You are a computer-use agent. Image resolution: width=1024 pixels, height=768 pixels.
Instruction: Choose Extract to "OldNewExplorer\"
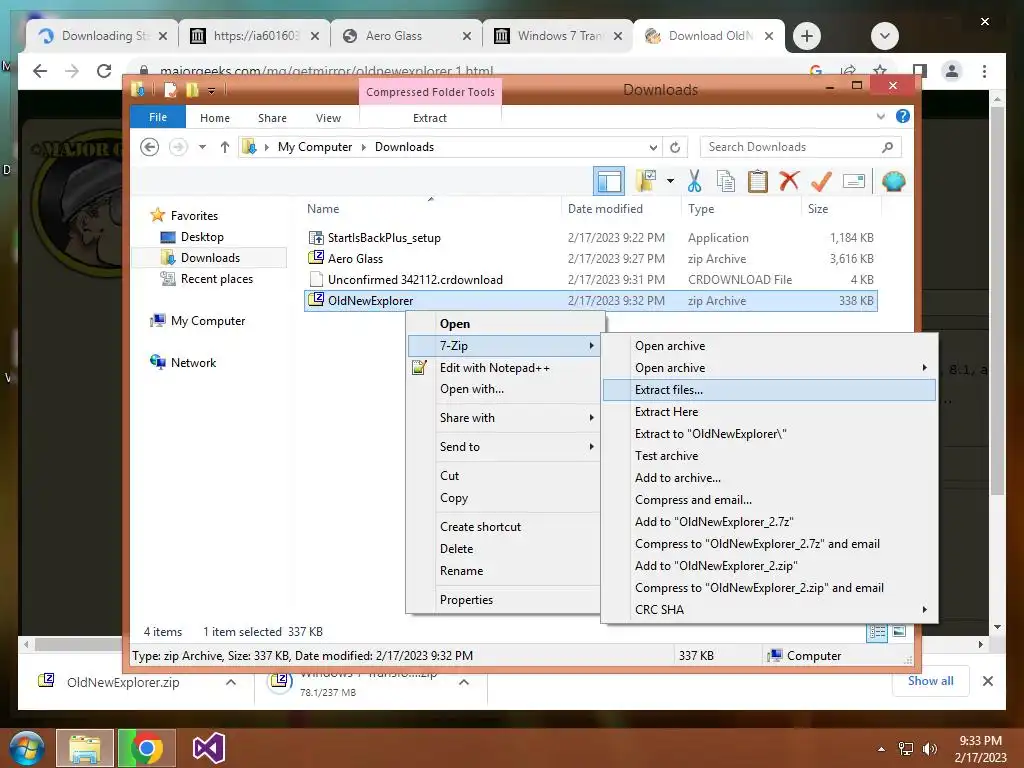pos(769,434)
